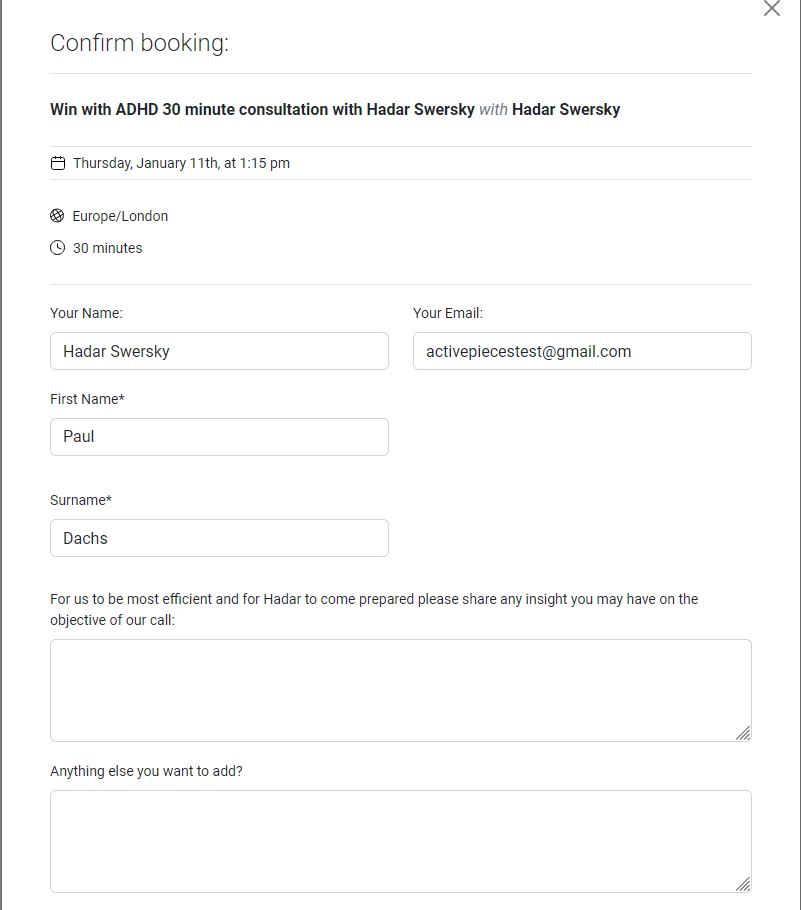The image size is (801, 910).
Task: Select the First Name field containing Paul
Action: 219,437
